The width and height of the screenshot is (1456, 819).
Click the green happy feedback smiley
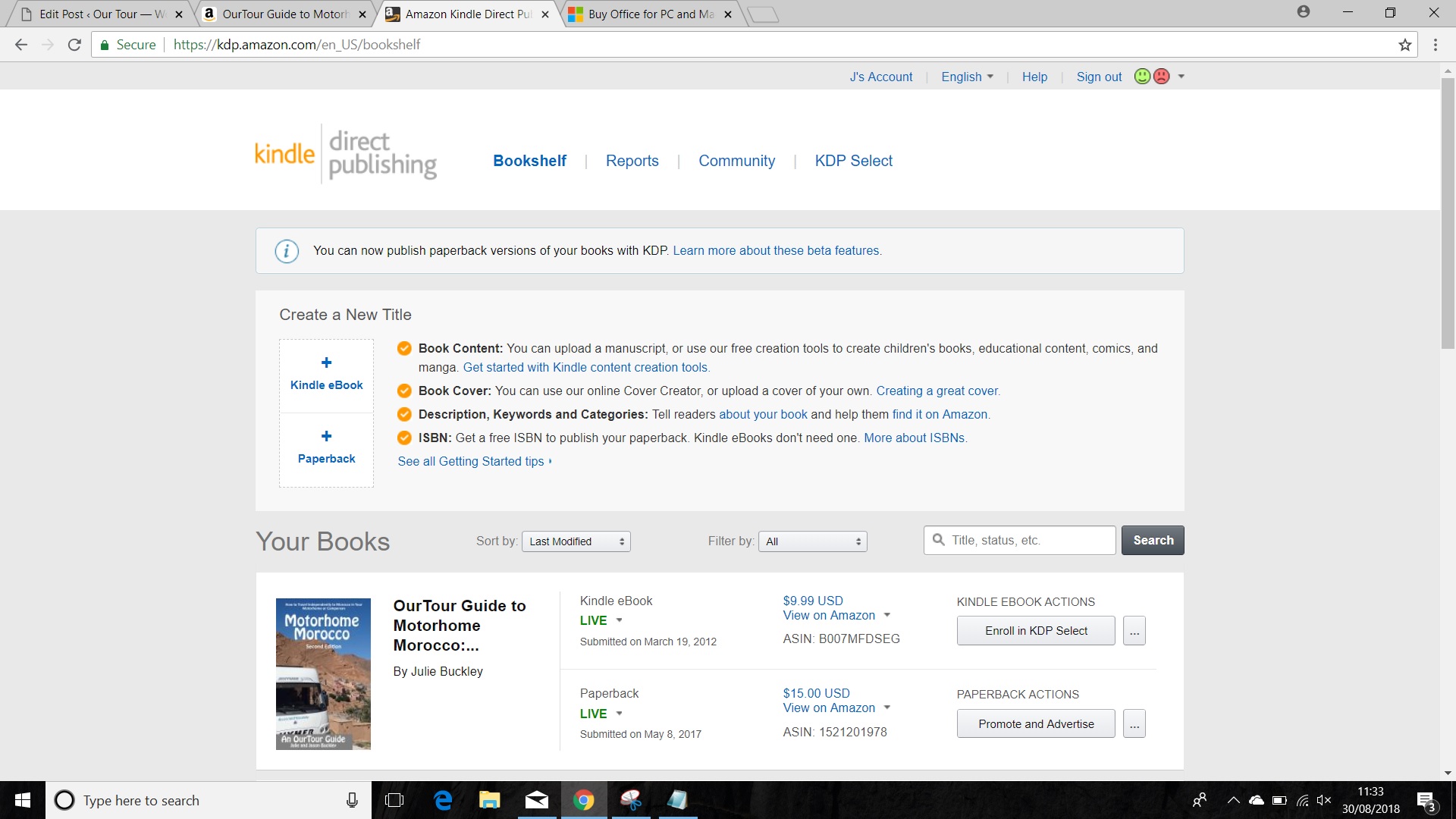point(1142,77)
